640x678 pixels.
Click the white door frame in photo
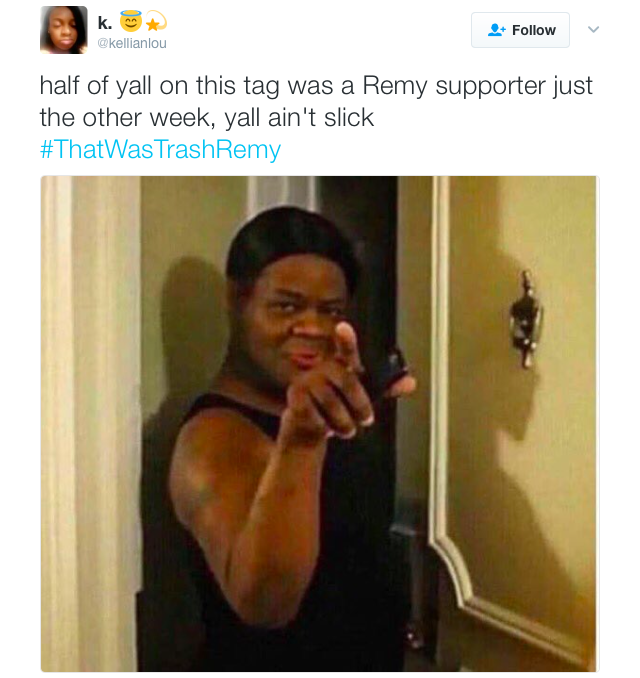(x=91, y=424)
